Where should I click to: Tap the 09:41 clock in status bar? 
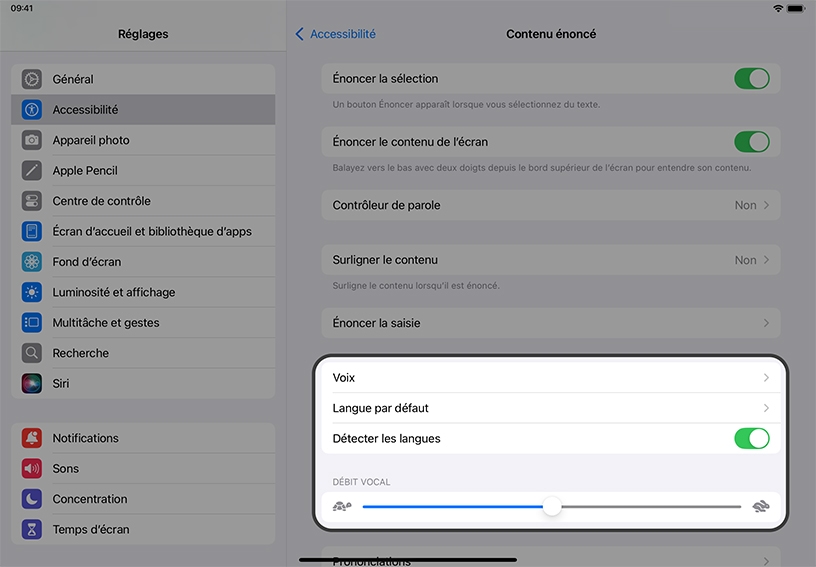[22, 8]
